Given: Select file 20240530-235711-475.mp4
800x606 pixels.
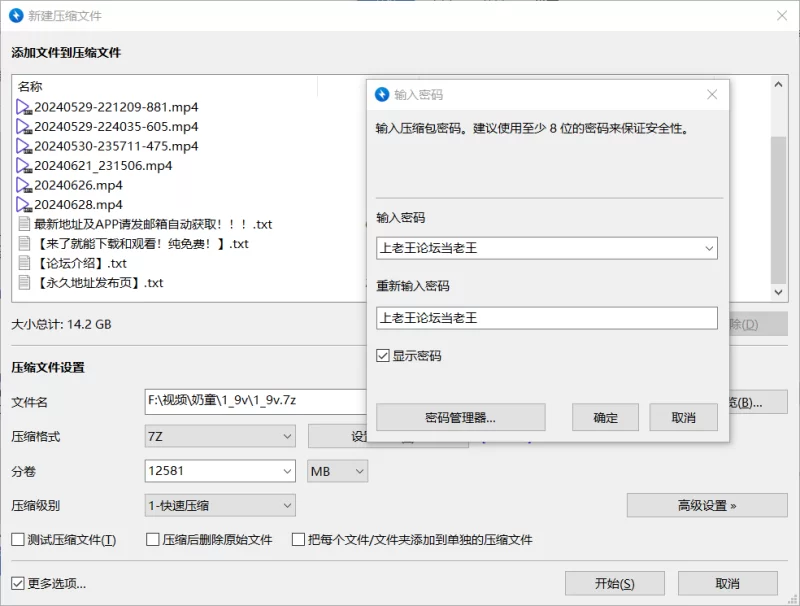Looking at the screenshot, I should pos(116,146).
